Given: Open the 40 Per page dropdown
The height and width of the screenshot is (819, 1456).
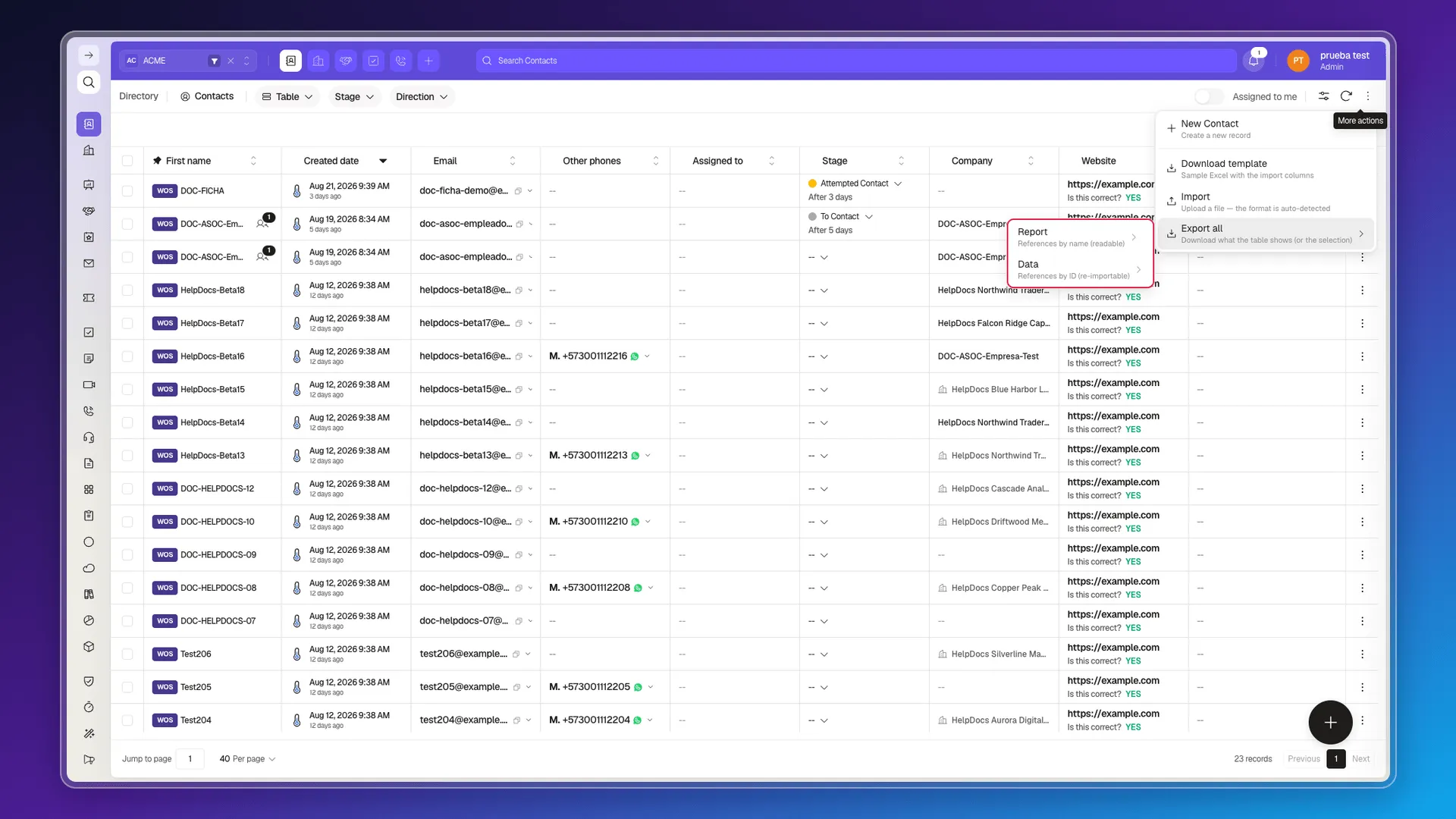Looking at the screenshot, I should click(x=247, y=759).
